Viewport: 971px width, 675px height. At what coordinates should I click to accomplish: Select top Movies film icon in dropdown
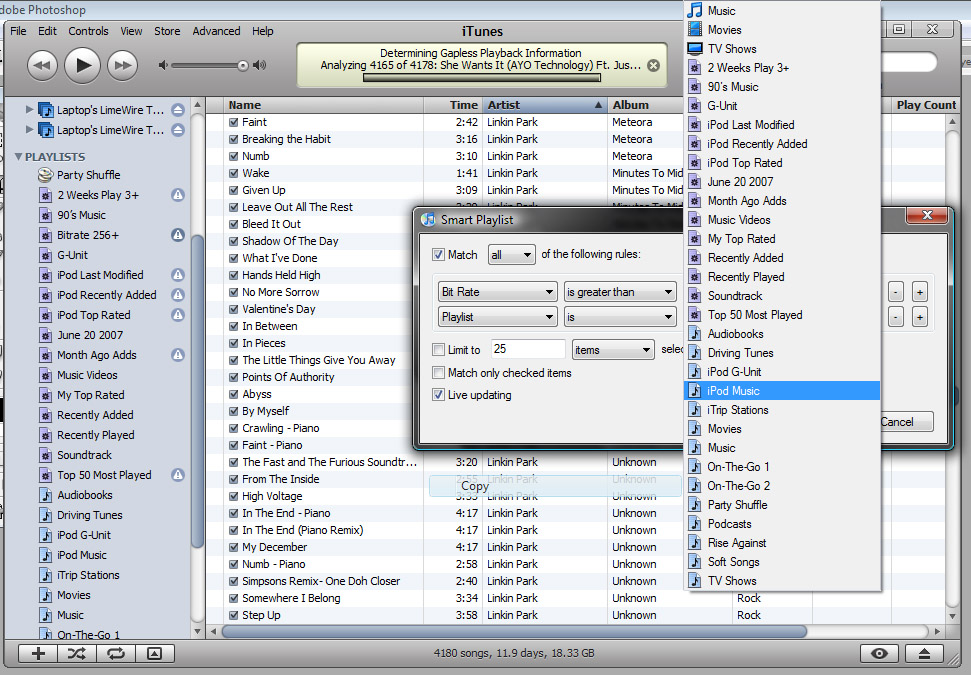tap(695, 29)
